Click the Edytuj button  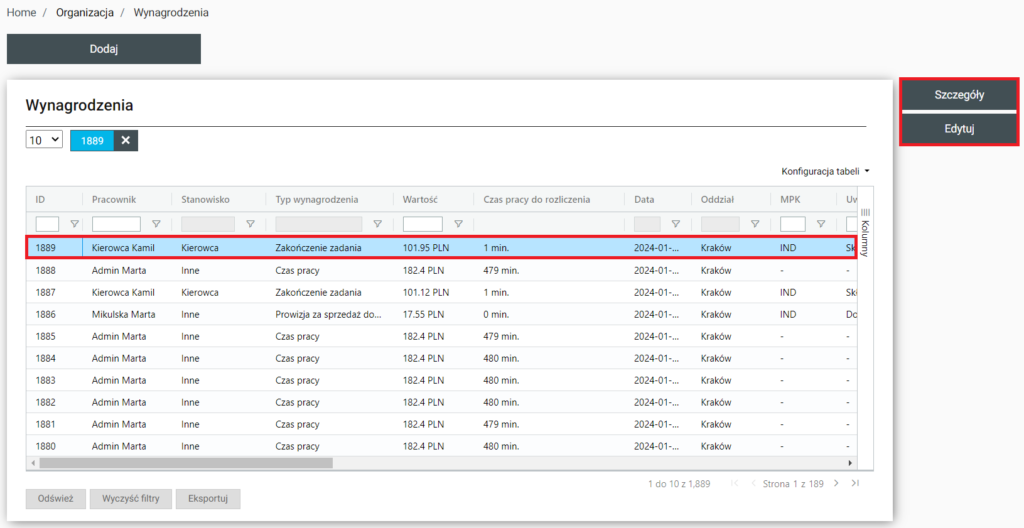pyautogui.click(x=960, y=129)
